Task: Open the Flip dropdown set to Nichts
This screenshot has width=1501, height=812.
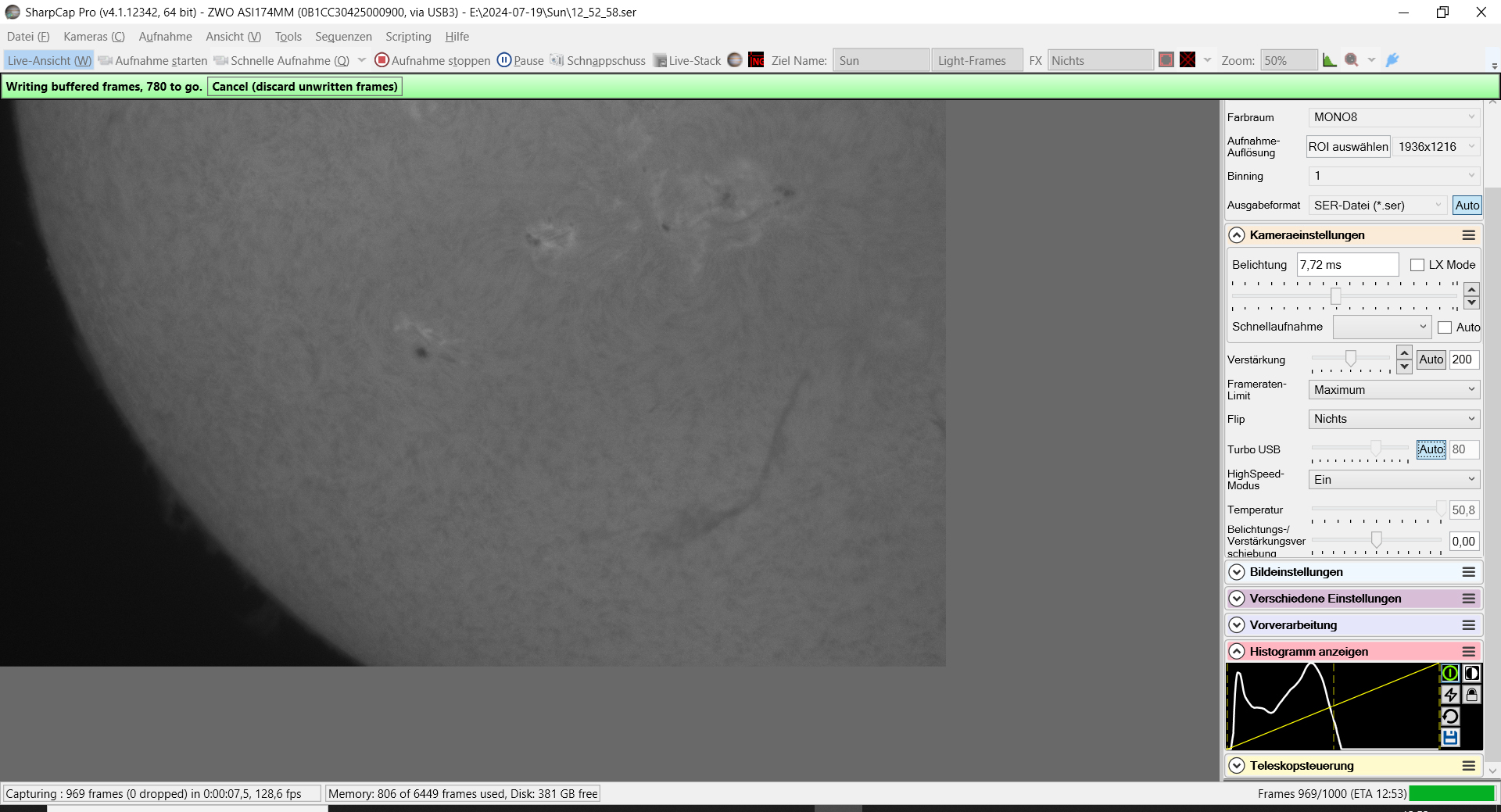Action: [x=1394, y=419]
